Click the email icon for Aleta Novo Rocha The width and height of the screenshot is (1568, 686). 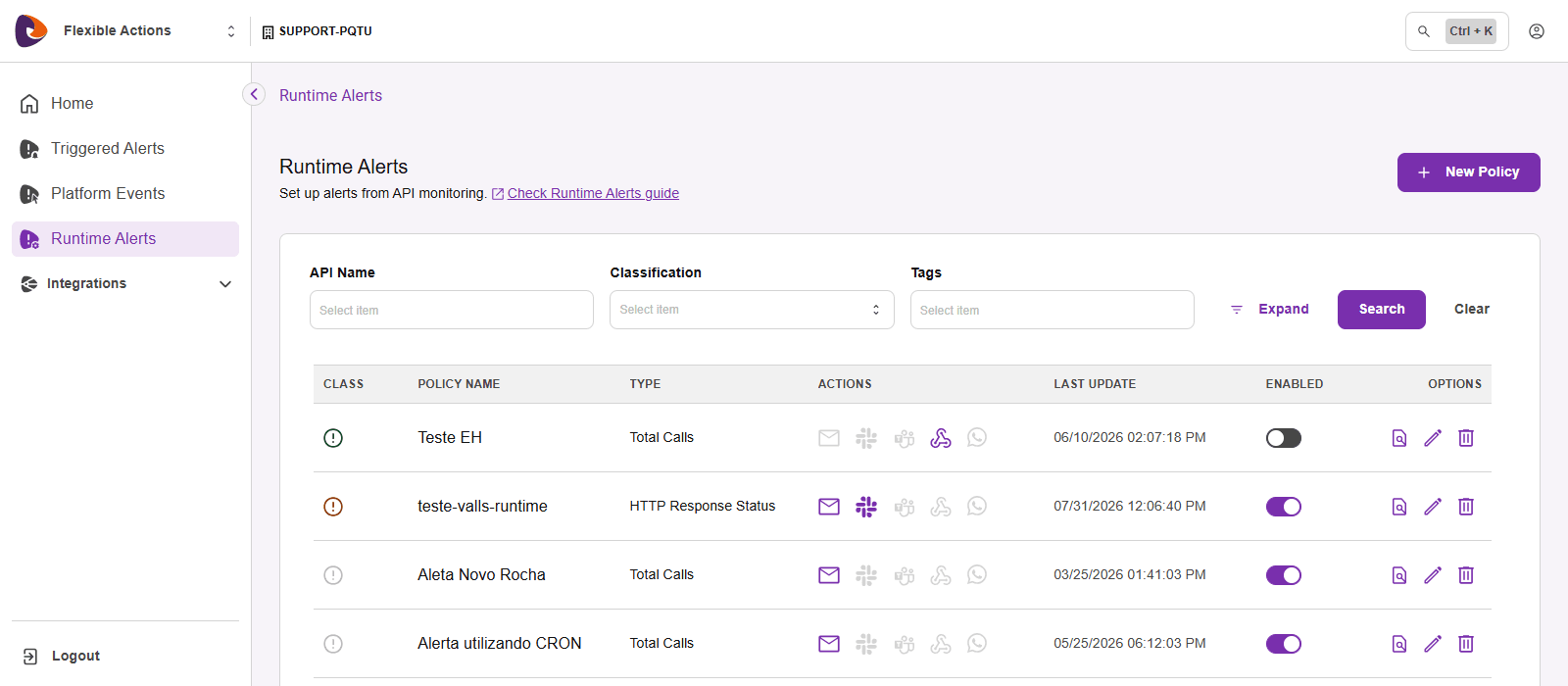point(829,575)
